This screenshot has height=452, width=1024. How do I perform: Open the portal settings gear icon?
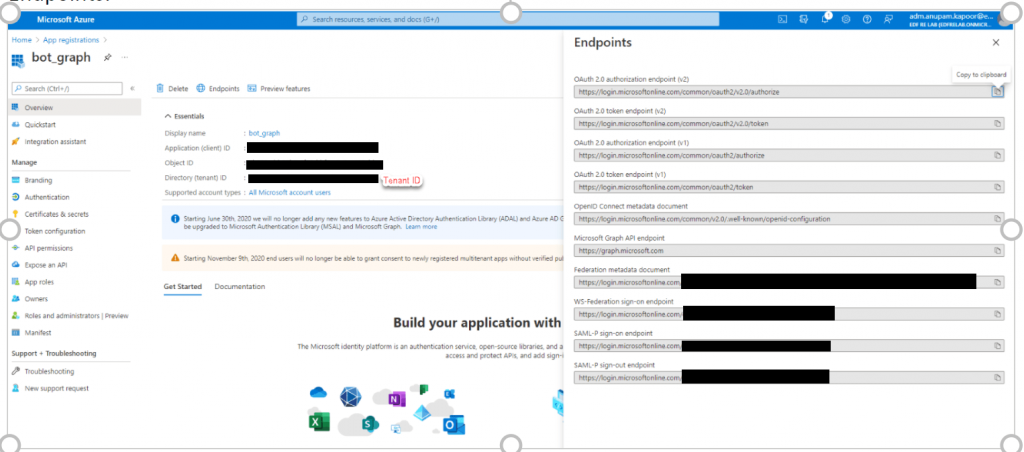click(x=846, y=20)
